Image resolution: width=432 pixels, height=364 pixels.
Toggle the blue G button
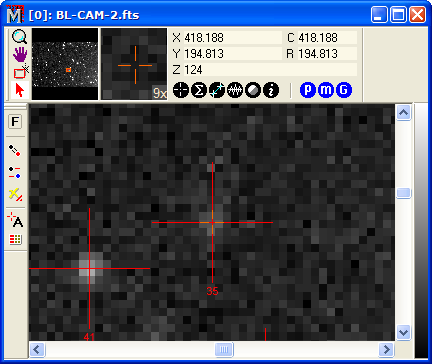click(344, 90)
